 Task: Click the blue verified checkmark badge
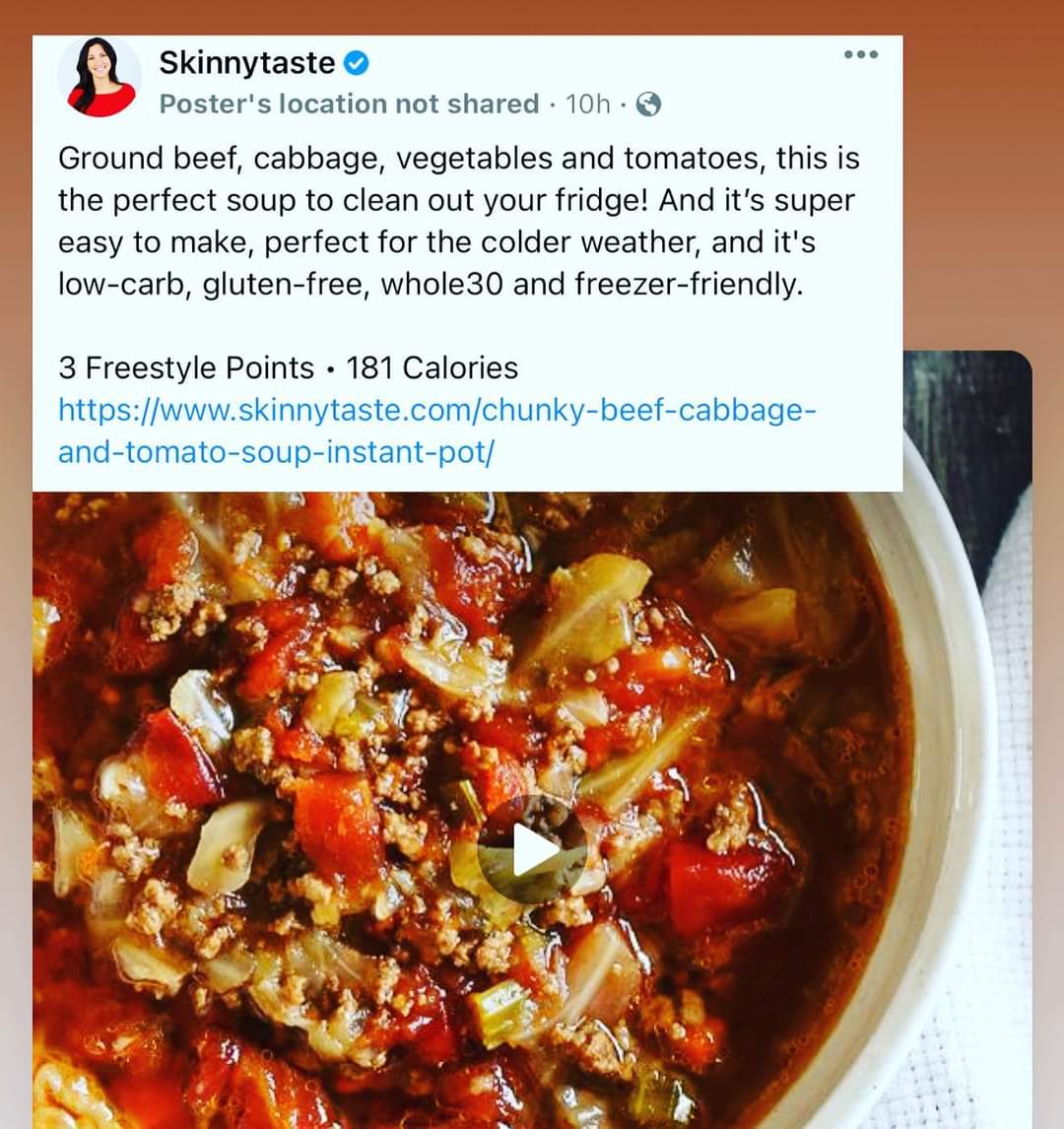click(x=356, y=63)
